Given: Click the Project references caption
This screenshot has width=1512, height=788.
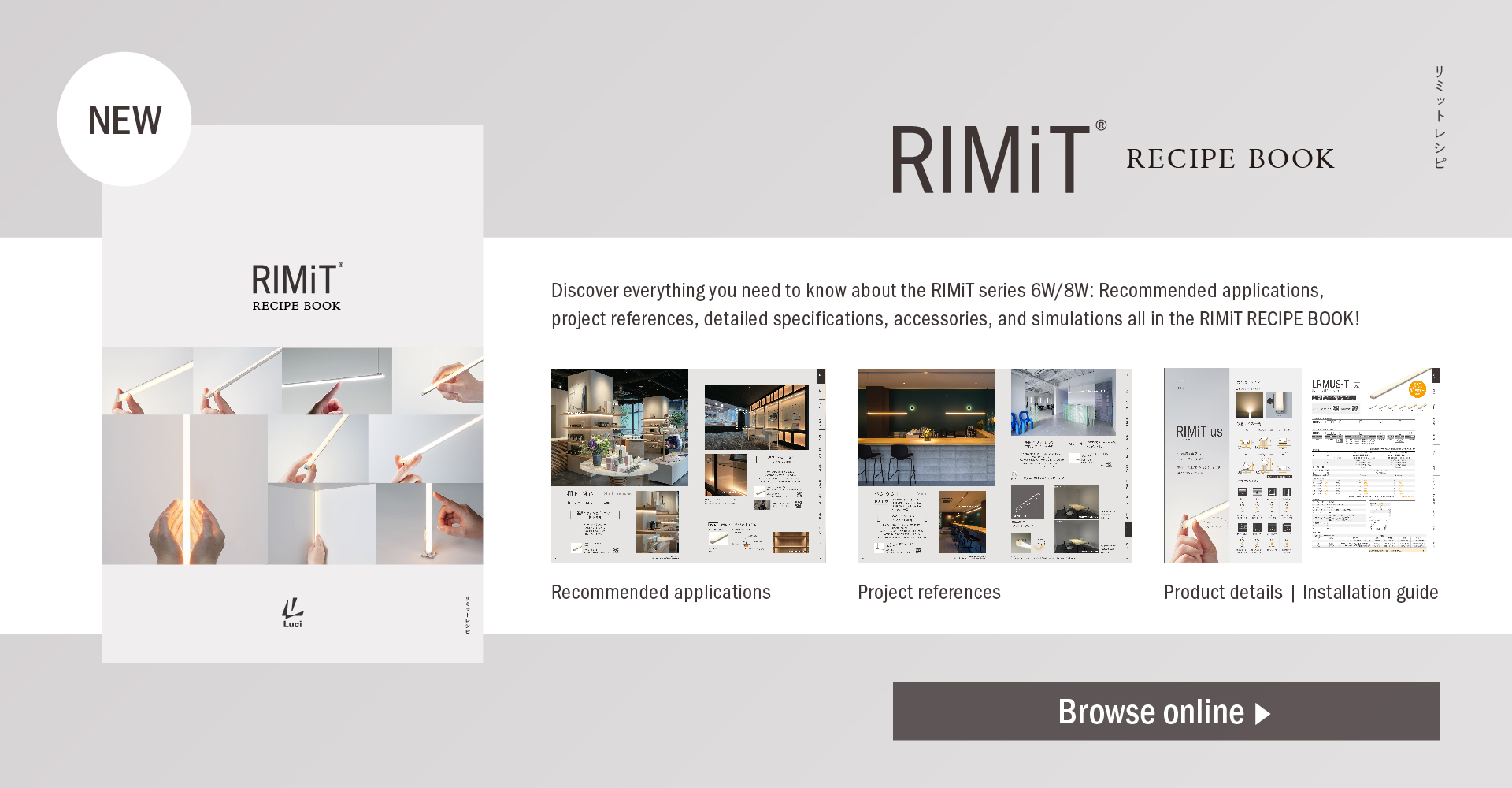Looking at the screenshot, I should click(929, 593).
